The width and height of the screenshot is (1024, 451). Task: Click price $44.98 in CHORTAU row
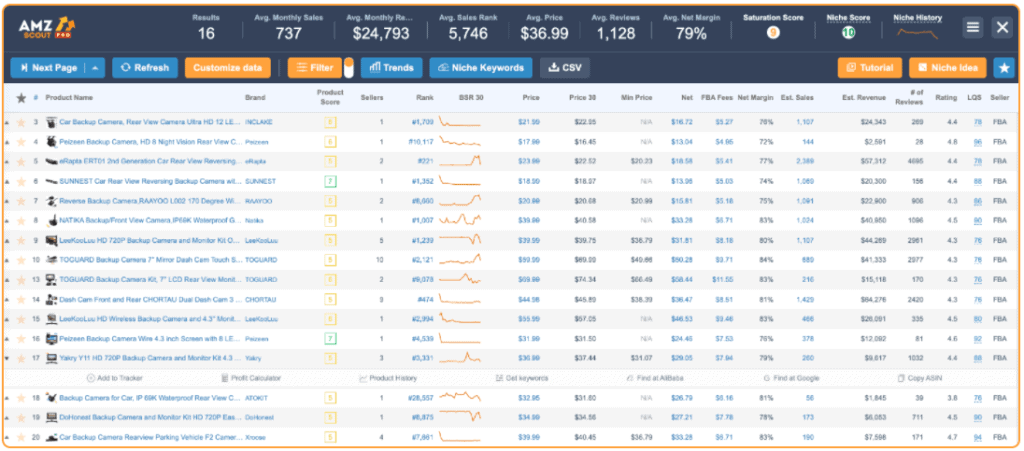click(x=528, y=300)
